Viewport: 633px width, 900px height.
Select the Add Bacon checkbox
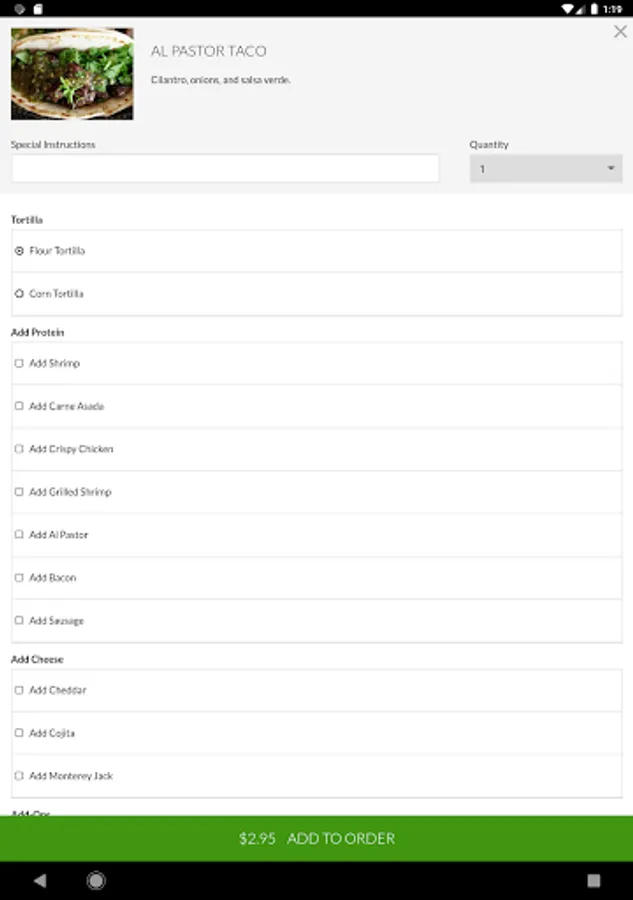(19, 578)
